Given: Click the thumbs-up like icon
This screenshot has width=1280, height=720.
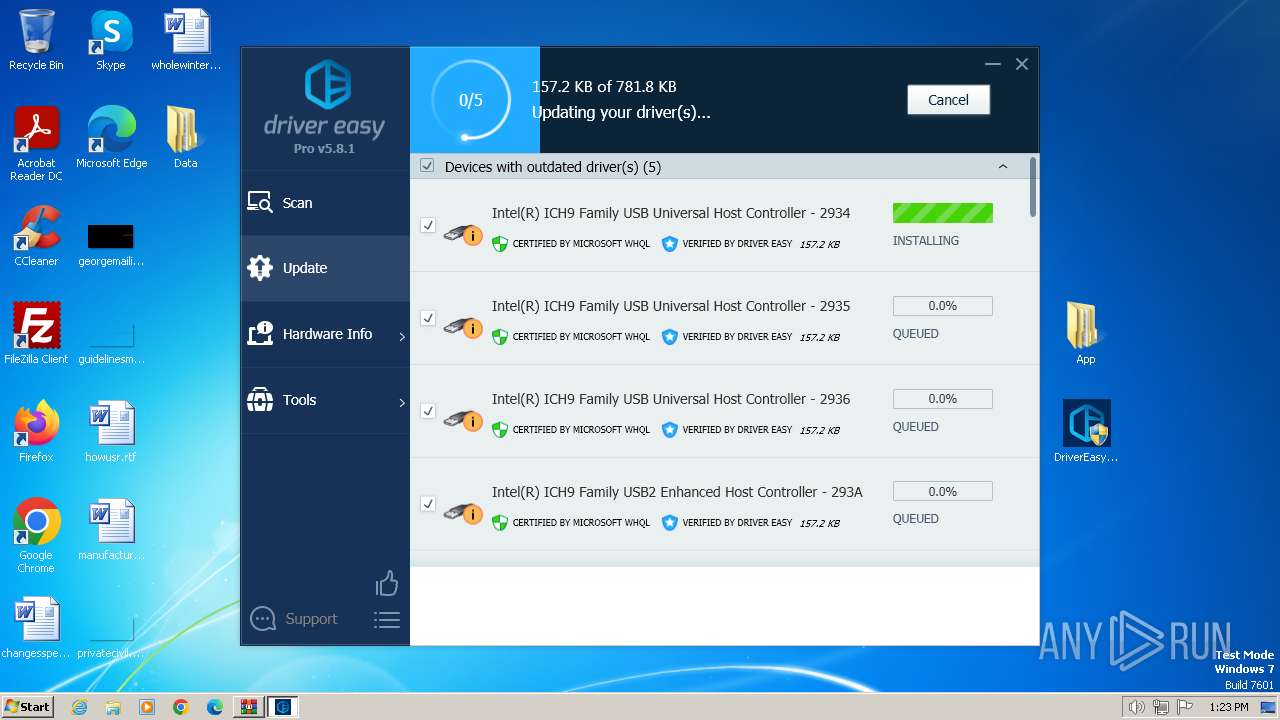Looking at the screenshot, I should tap(387, 584).
